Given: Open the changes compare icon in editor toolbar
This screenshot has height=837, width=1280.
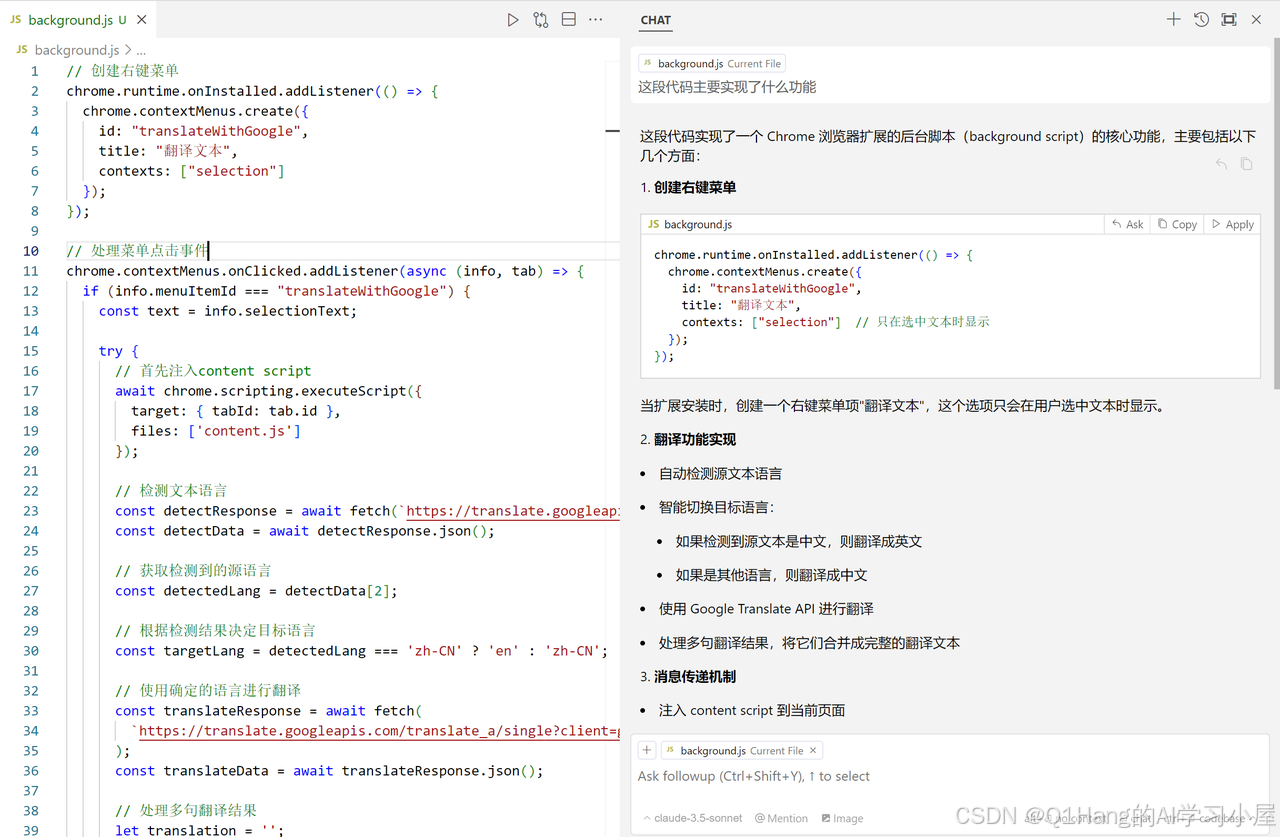Looking at the screenshot, I should pos(541,19).
